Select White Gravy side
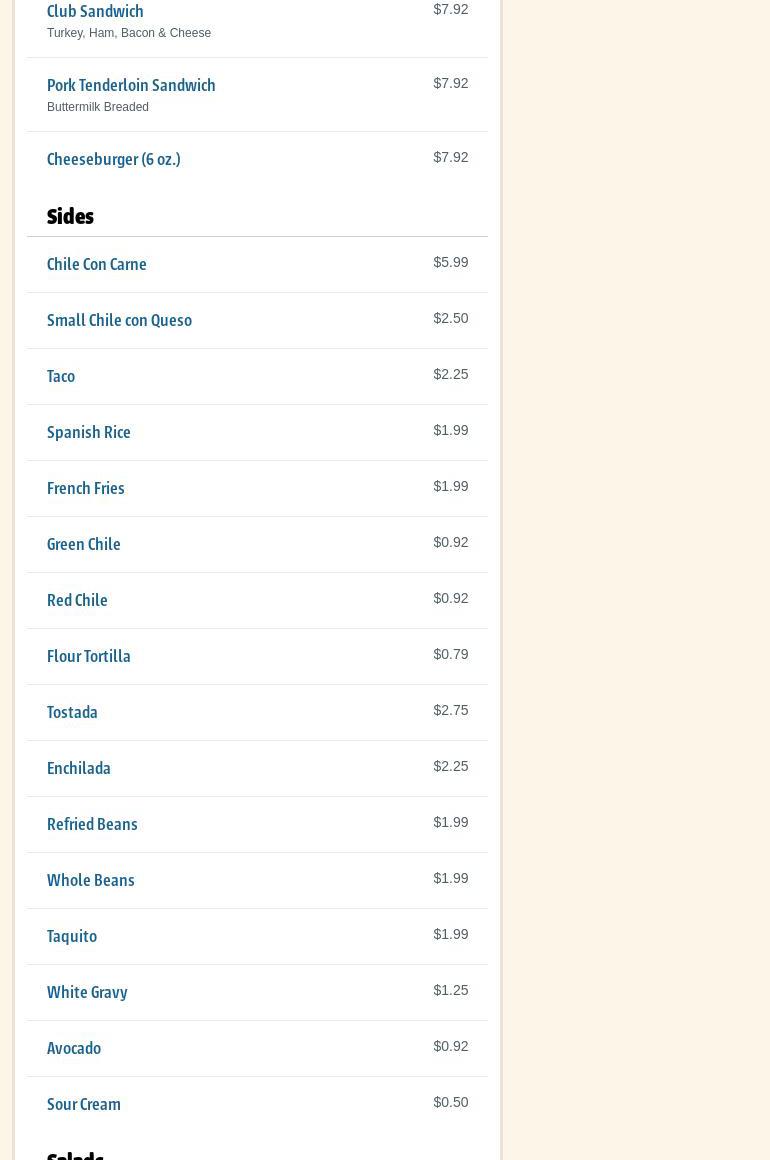The width and height of the screenshot is (770, 1160). 87,992
